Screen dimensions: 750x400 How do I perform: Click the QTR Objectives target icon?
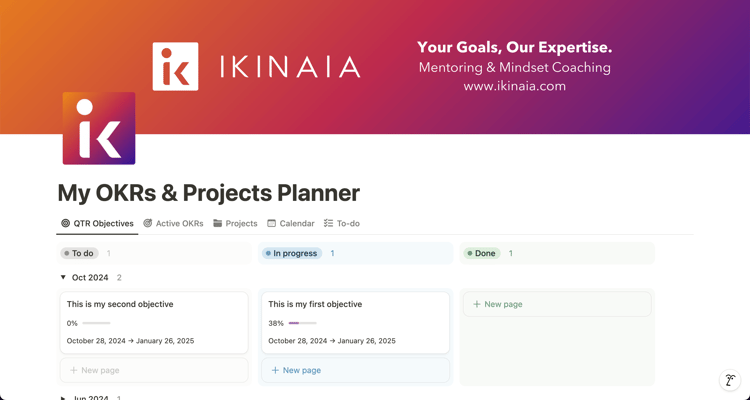point(66,223)
